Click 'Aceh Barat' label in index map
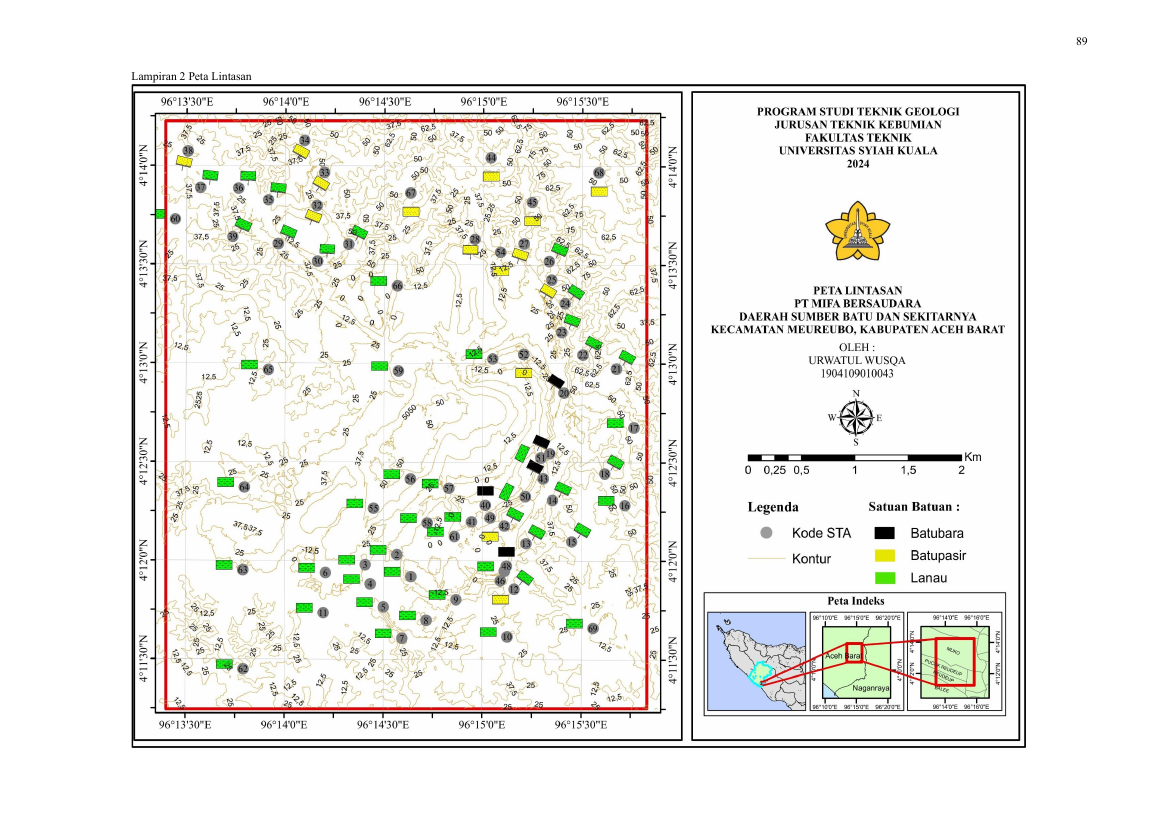Viewport: 1158px width, 819px height. click(843, 656)
